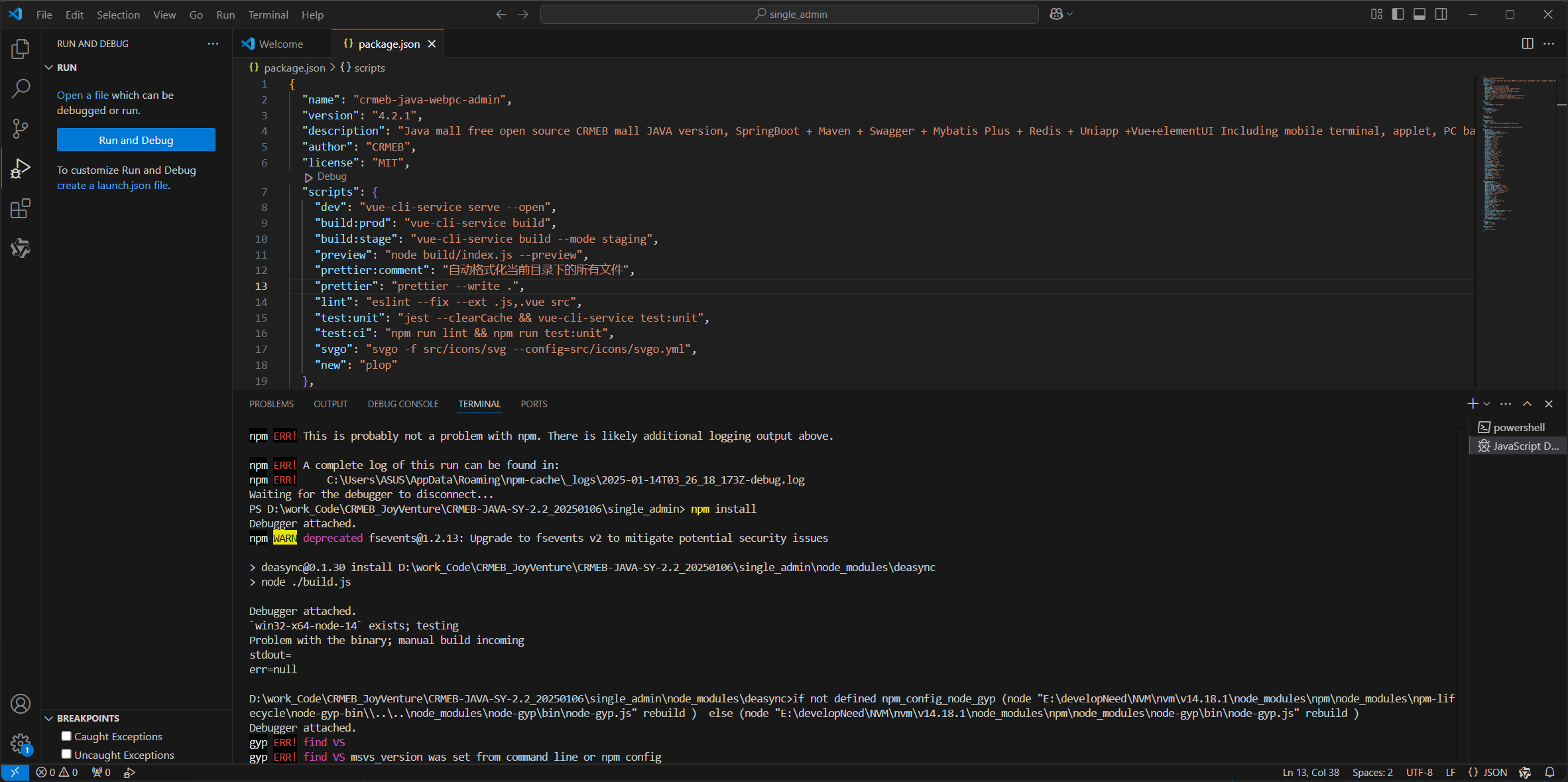Go back with the navigation arrow
1568x782 pixels.
pos(501,14)
